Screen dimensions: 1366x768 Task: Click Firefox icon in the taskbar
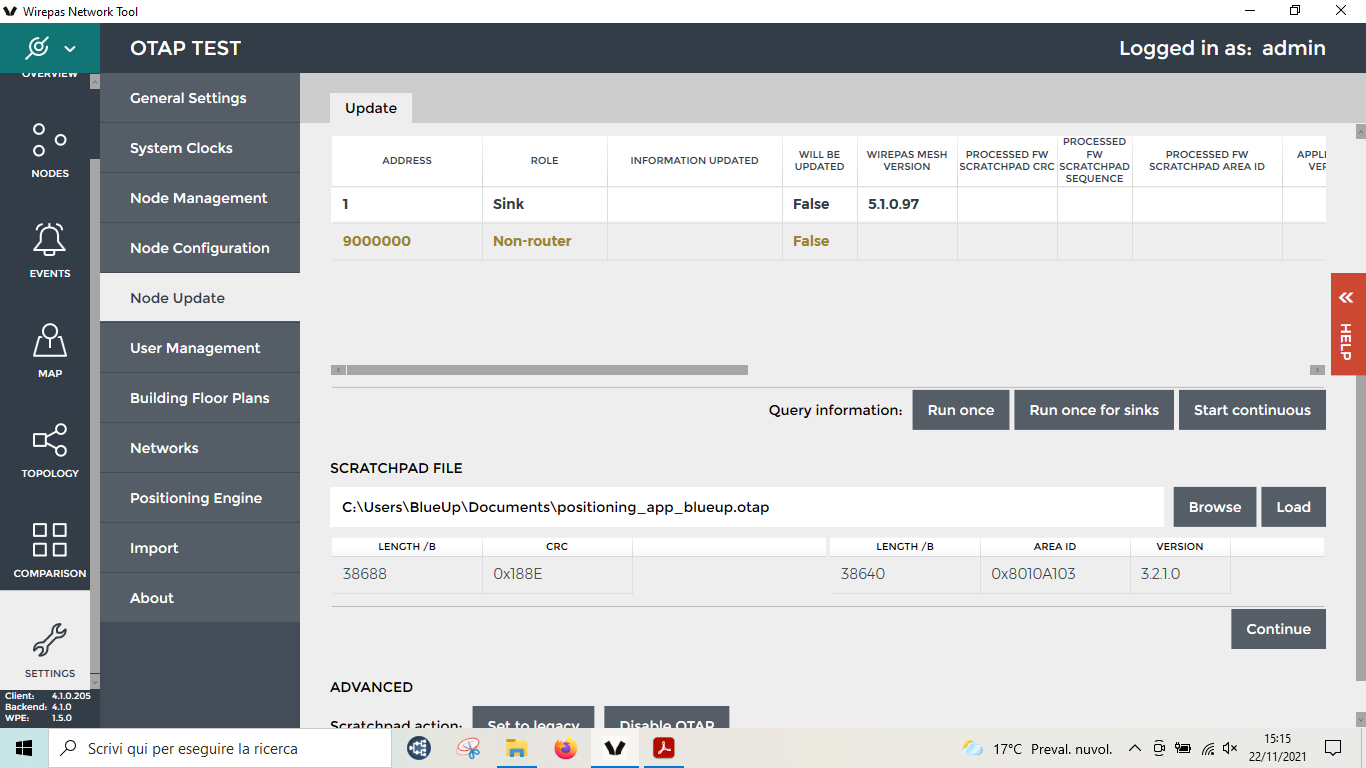point(566,748)
